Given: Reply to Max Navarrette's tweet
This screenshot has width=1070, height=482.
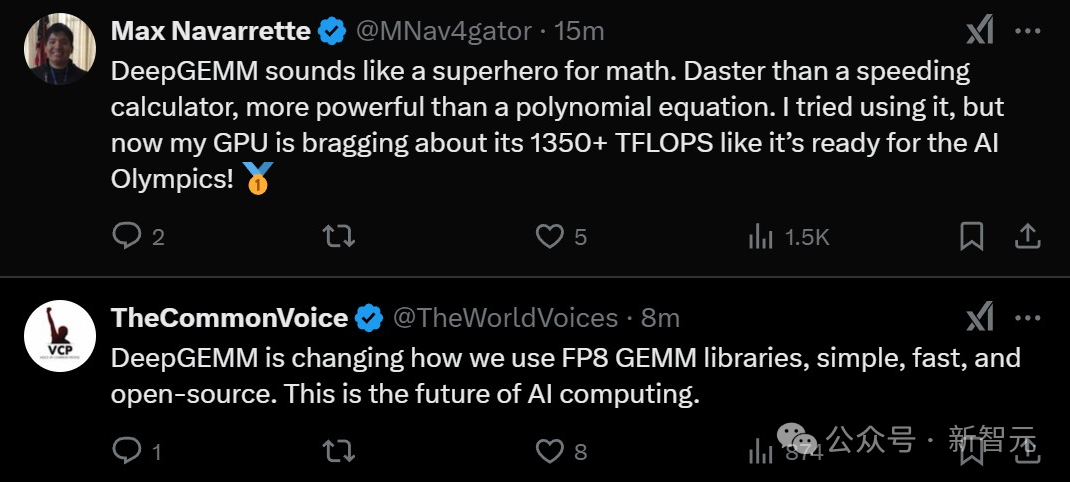Looking at the screenshot, I should pos(127,236).
